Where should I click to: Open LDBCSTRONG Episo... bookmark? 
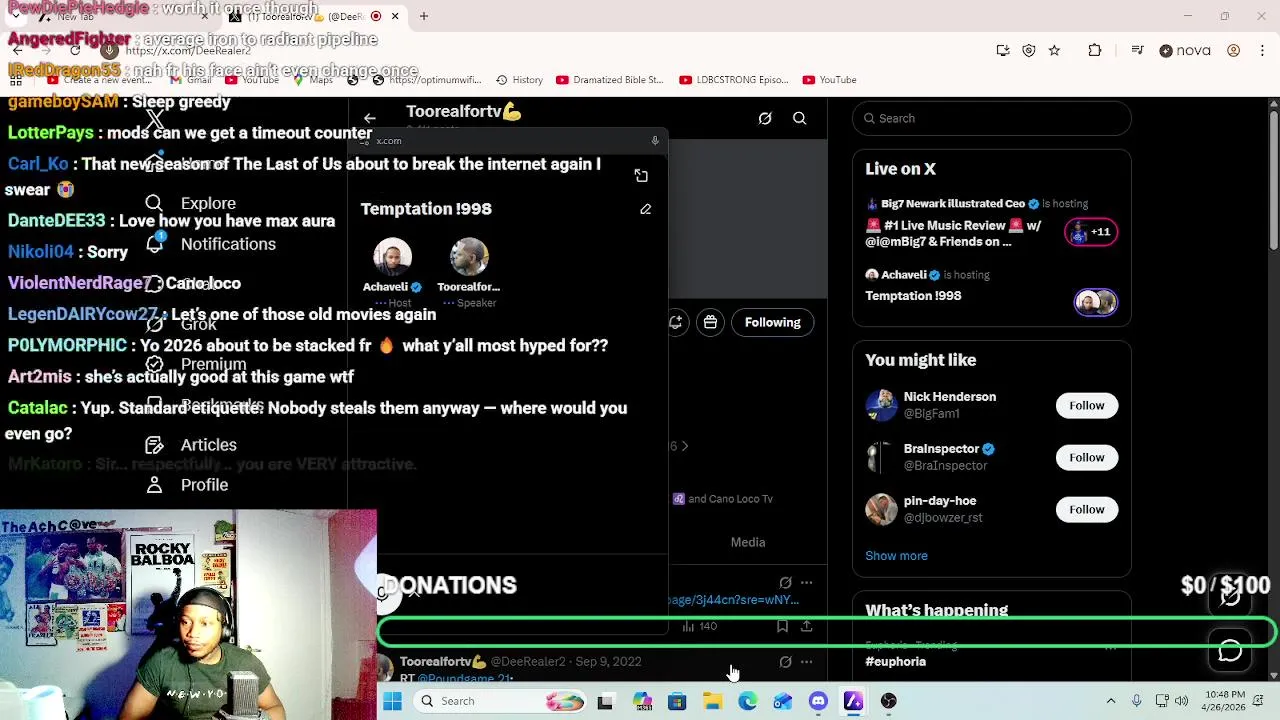click(734, 80)
